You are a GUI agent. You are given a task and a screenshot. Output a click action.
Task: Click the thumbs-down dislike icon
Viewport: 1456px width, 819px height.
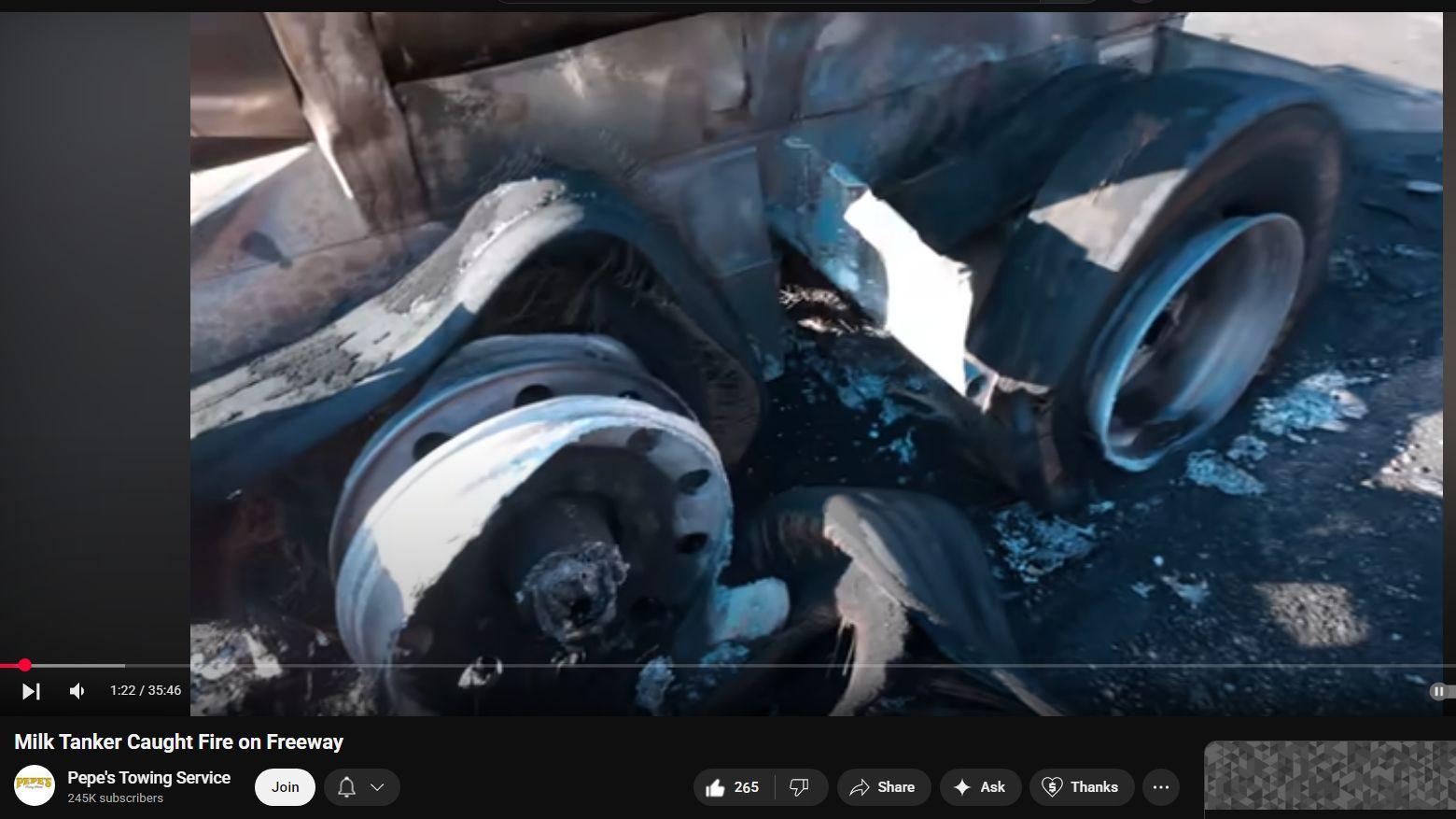tap(799, 787)
